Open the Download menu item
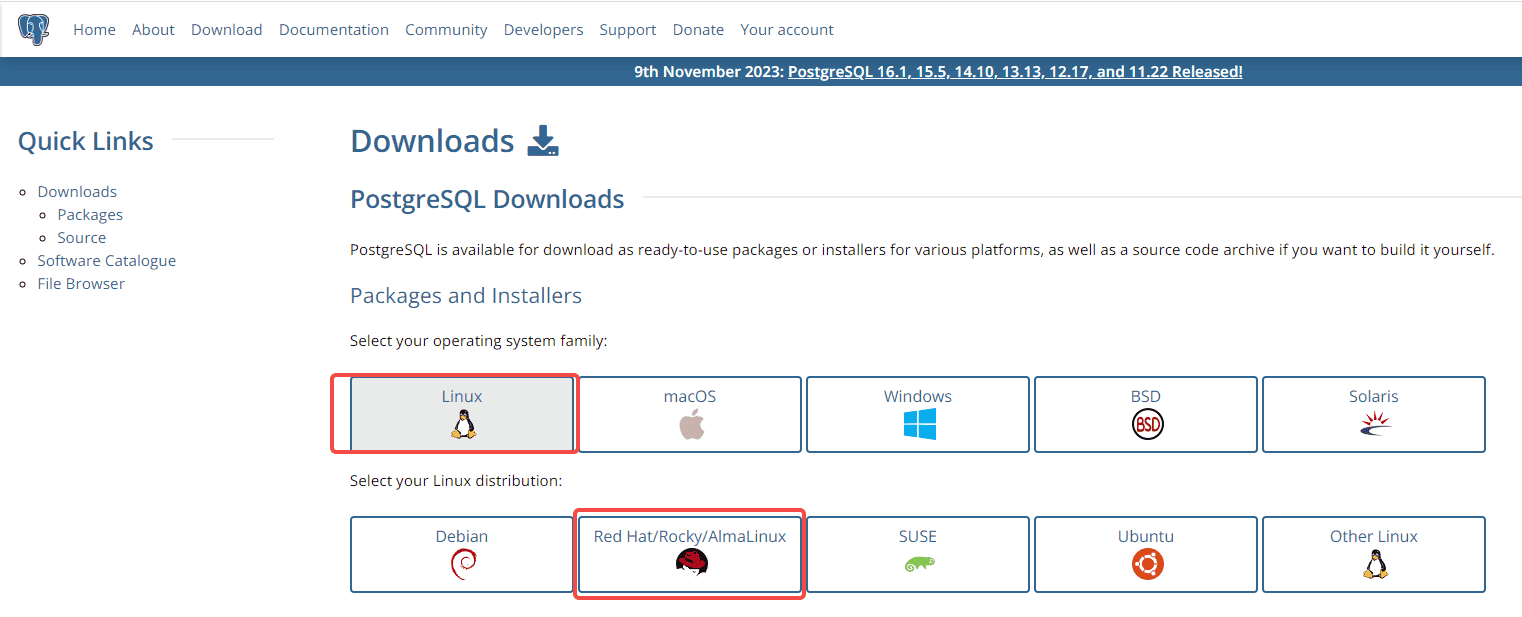1522x617 pixels. (226, 29)
